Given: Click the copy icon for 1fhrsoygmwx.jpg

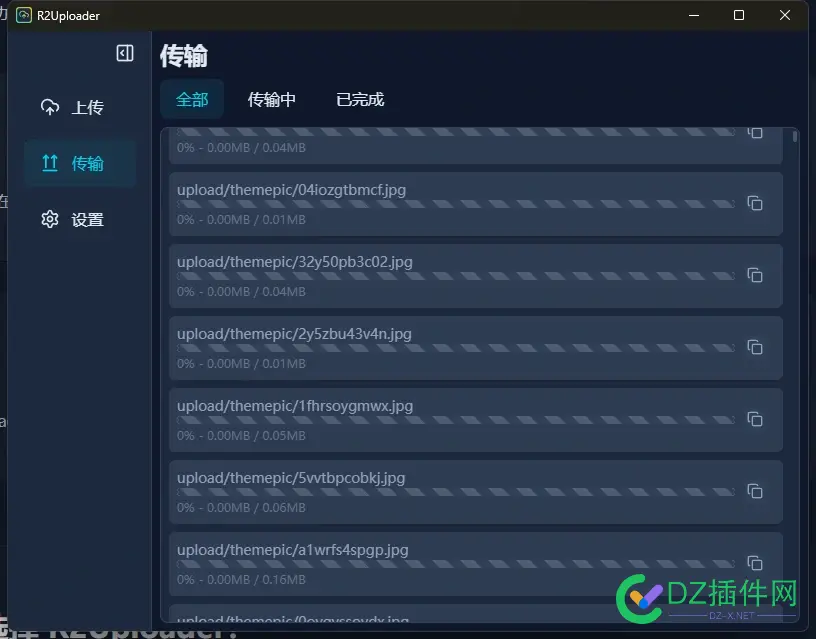Looking at the screenshot, I should (x=755, y=419).
